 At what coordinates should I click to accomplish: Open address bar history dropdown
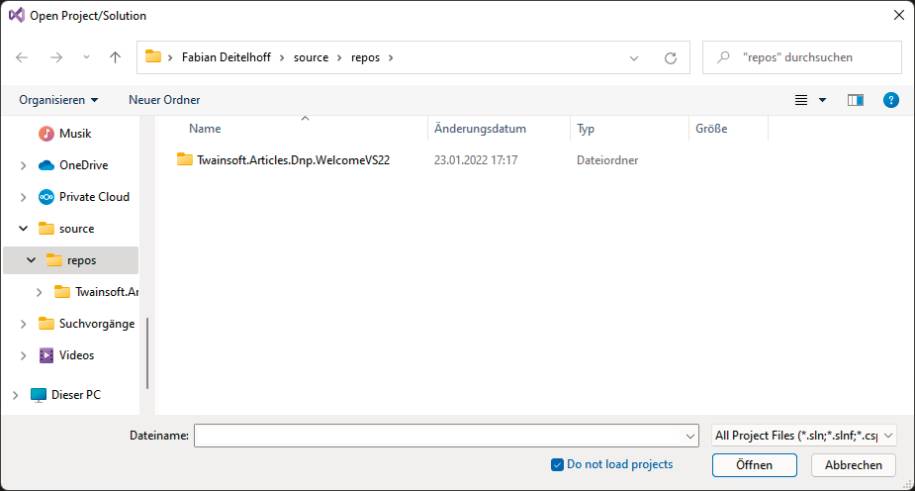pyautogui.click(x=634, y=58)
